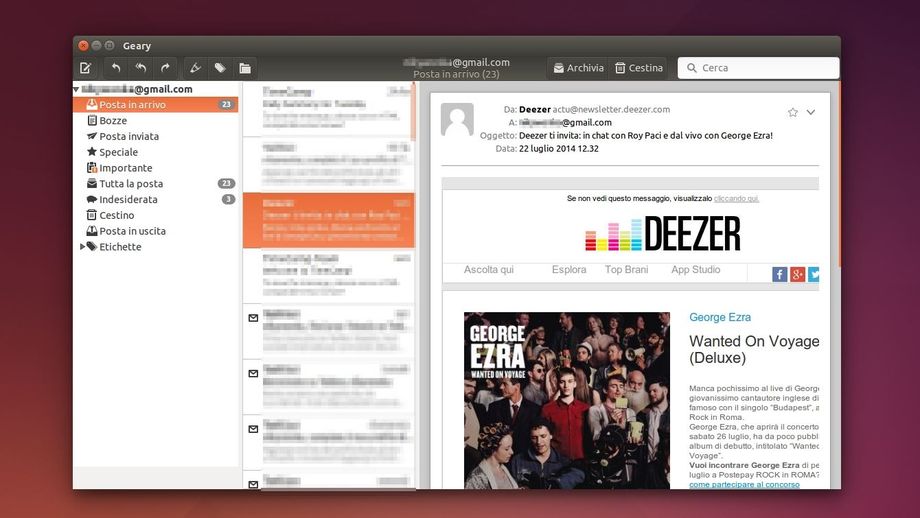Click the Google+ icon in the newsletter
Image resolution: width=920 pixels, height=518 pixels.
point(797,275)
